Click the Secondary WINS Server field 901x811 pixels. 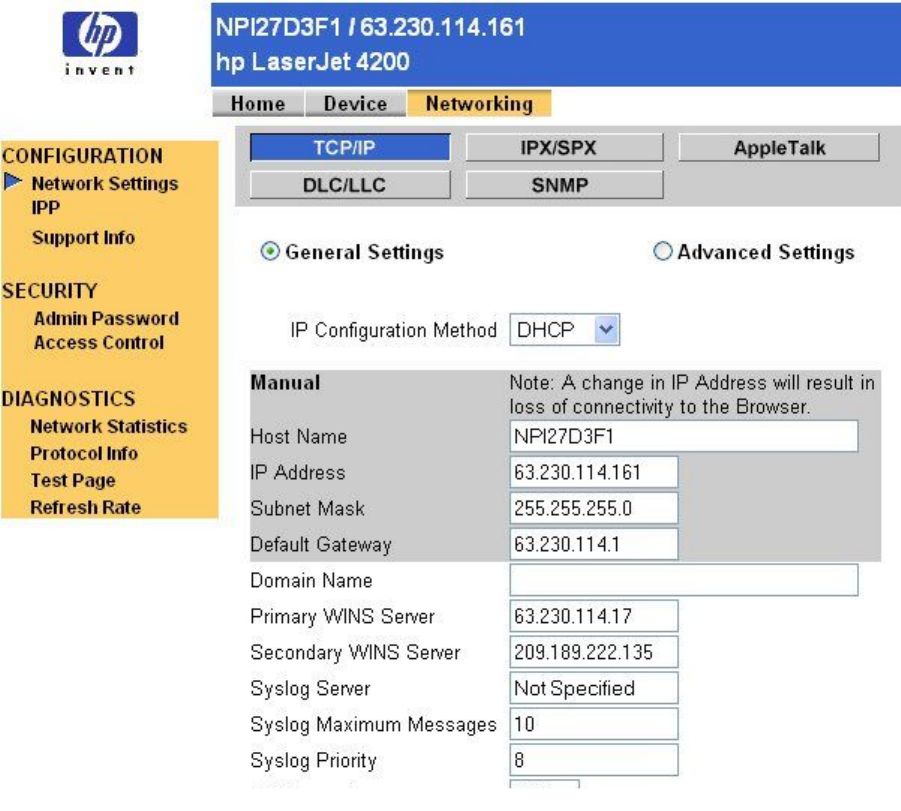coord(594,652)
